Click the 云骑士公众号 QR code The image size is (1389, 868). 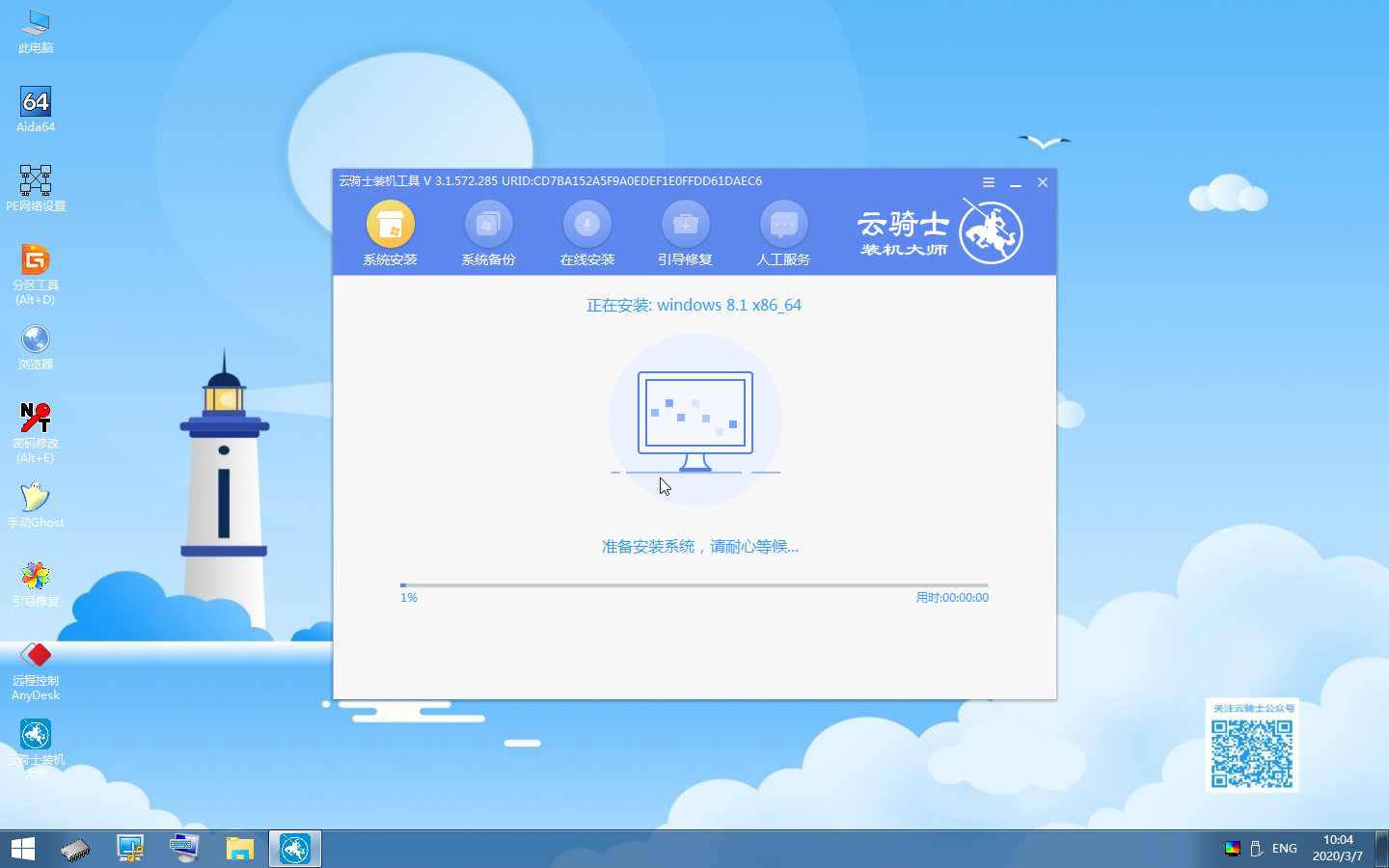[1252, 753]
